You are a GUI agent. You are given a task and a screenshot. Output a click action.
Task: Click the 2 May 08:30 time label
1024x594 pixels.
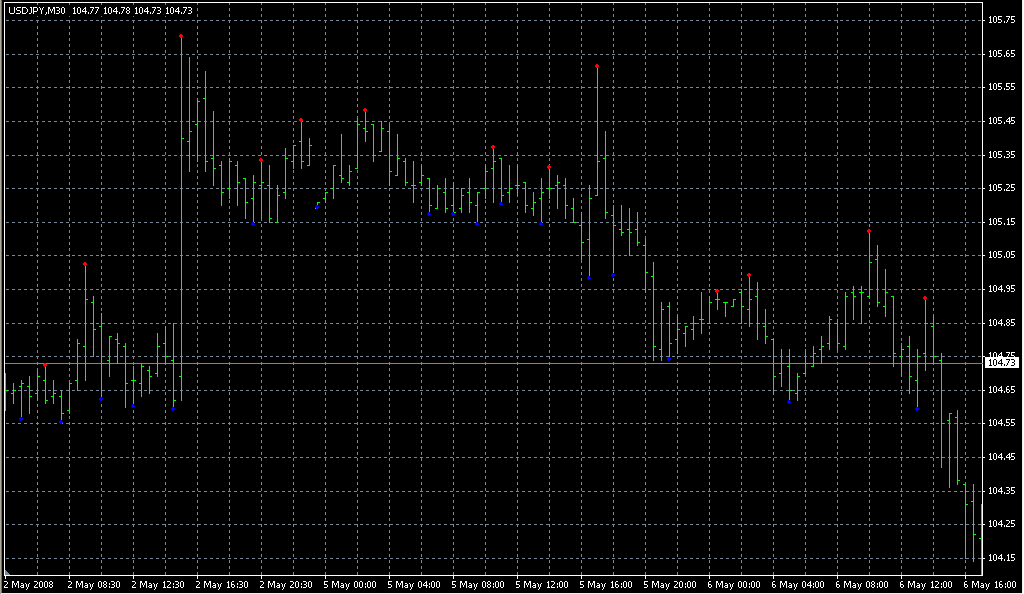tap(94, 585)
